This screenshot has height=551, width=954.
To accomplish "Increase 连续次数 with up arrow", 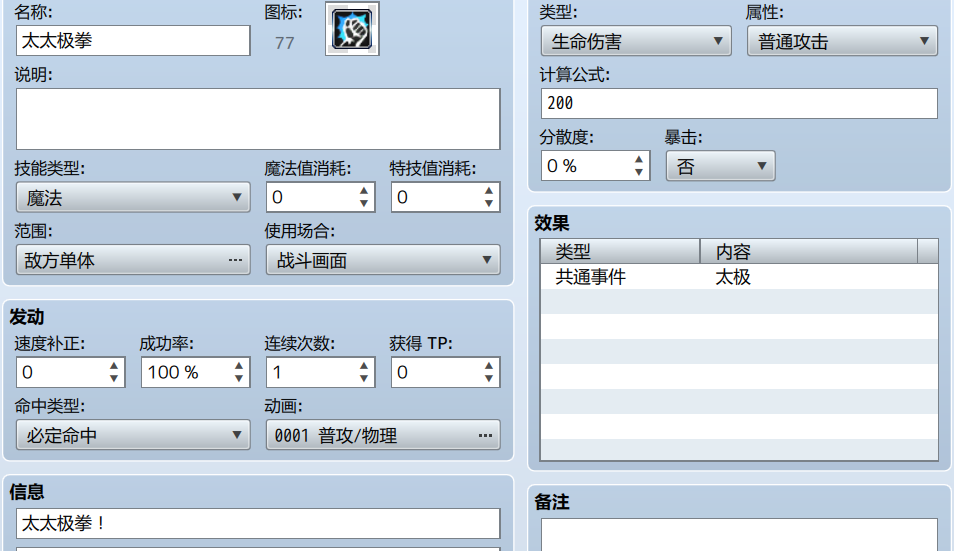I will 364,366.
